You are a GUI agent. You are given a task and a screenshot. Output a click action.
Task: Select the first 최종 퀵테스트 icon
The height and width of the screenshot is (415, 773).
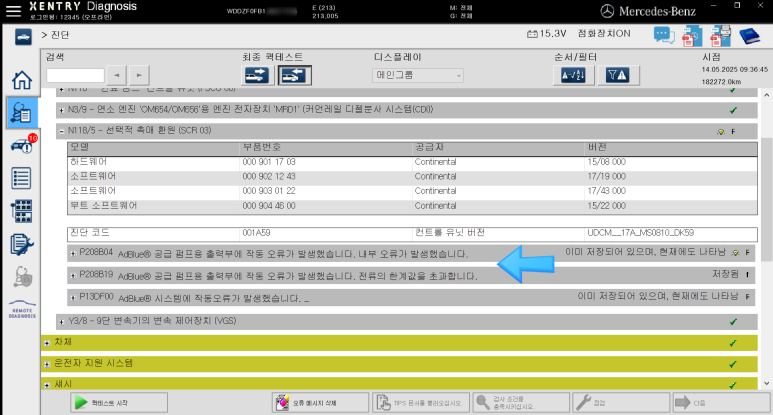coord(257,75)
